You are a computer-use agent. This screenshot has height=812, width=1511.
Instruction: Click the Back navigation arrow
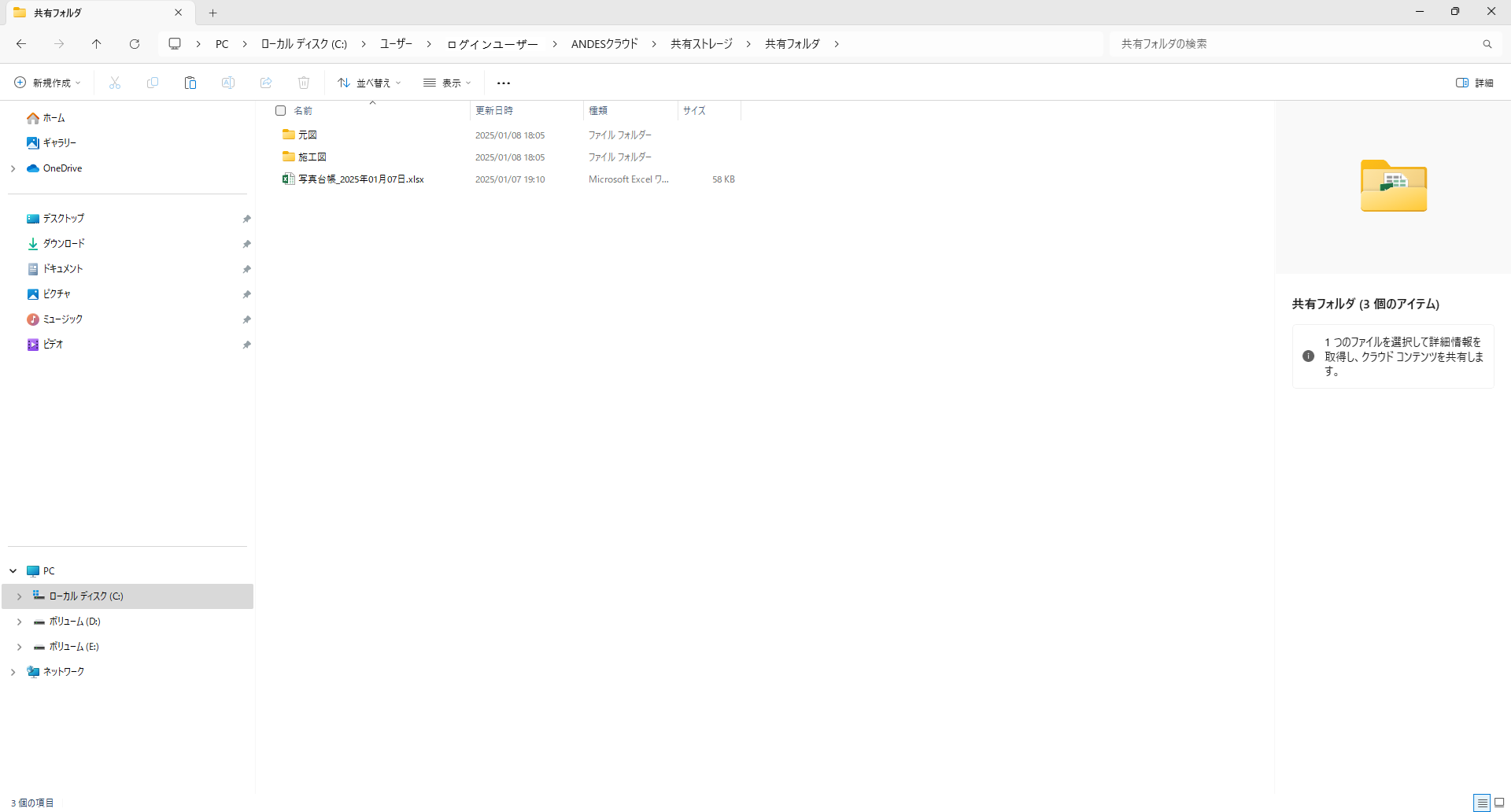click(x=21, y=44)
